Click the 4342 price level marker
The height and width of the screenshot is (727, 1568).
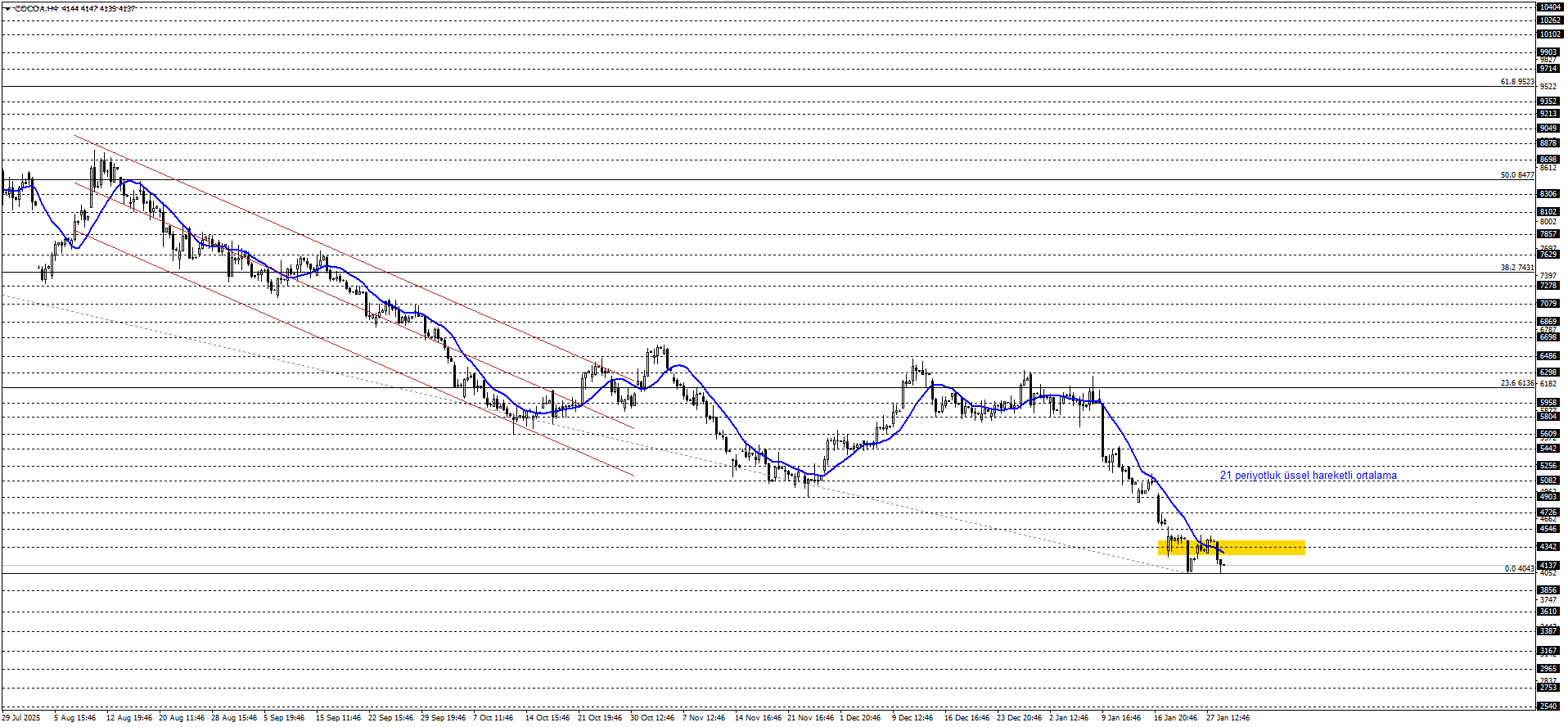[x=1548, y=547]
